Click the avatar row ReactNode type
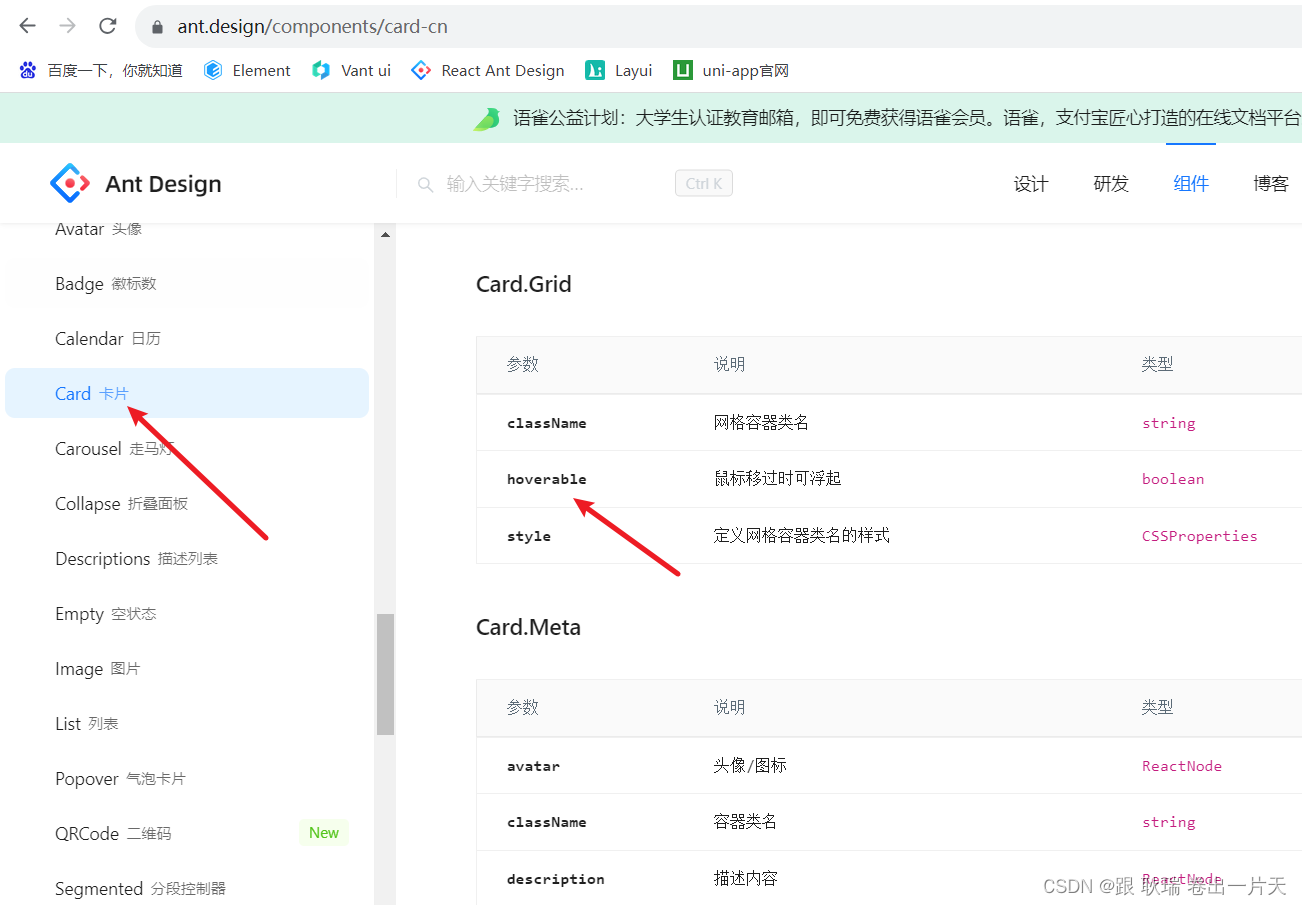 click(x=1182, y=766)
